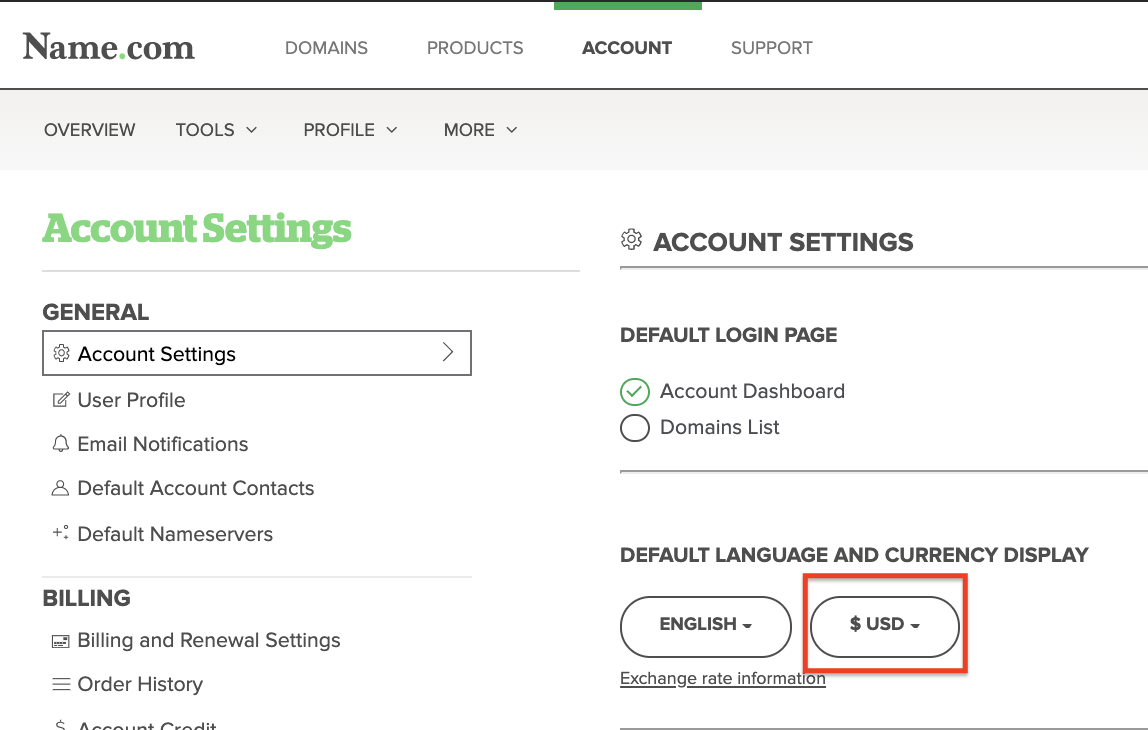The width and height of the screenshot is (1148, 730).
Task: Expand the TOOLS submenu
Action: tap(217, 130)
